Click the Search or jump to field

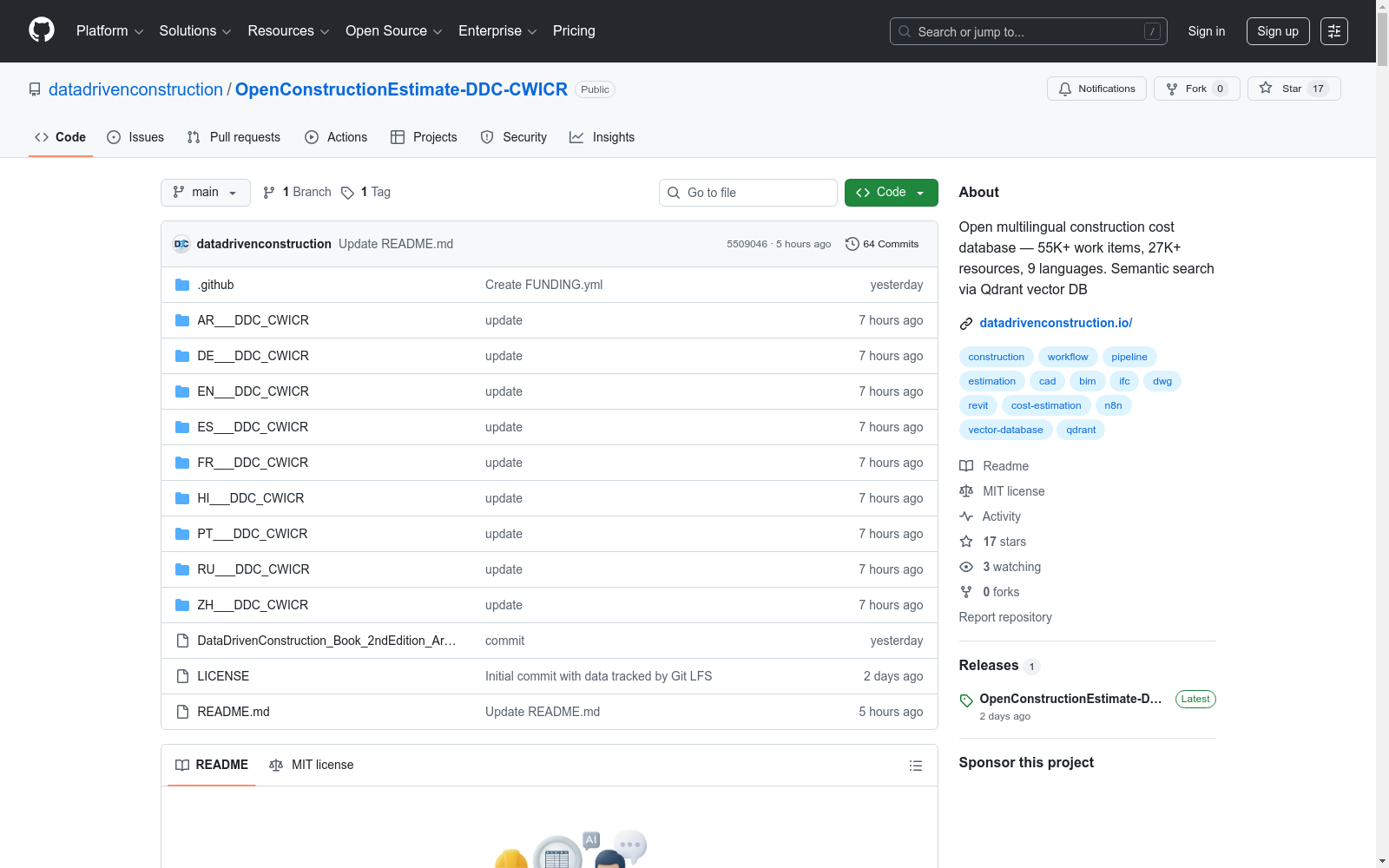point(1029,31)
